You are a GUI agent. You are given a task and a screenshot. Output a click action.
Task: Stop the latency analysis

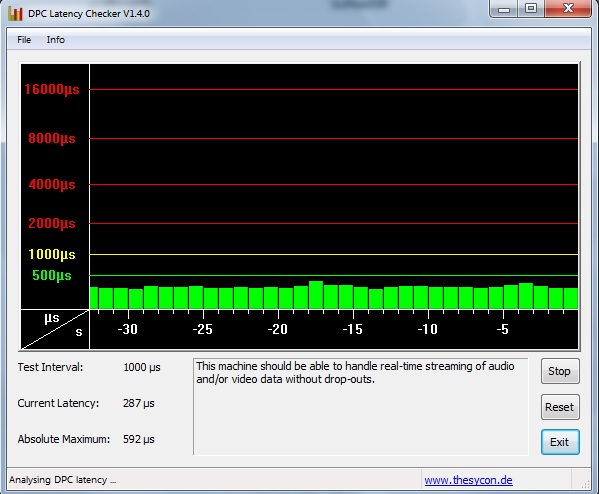point(560,371)
